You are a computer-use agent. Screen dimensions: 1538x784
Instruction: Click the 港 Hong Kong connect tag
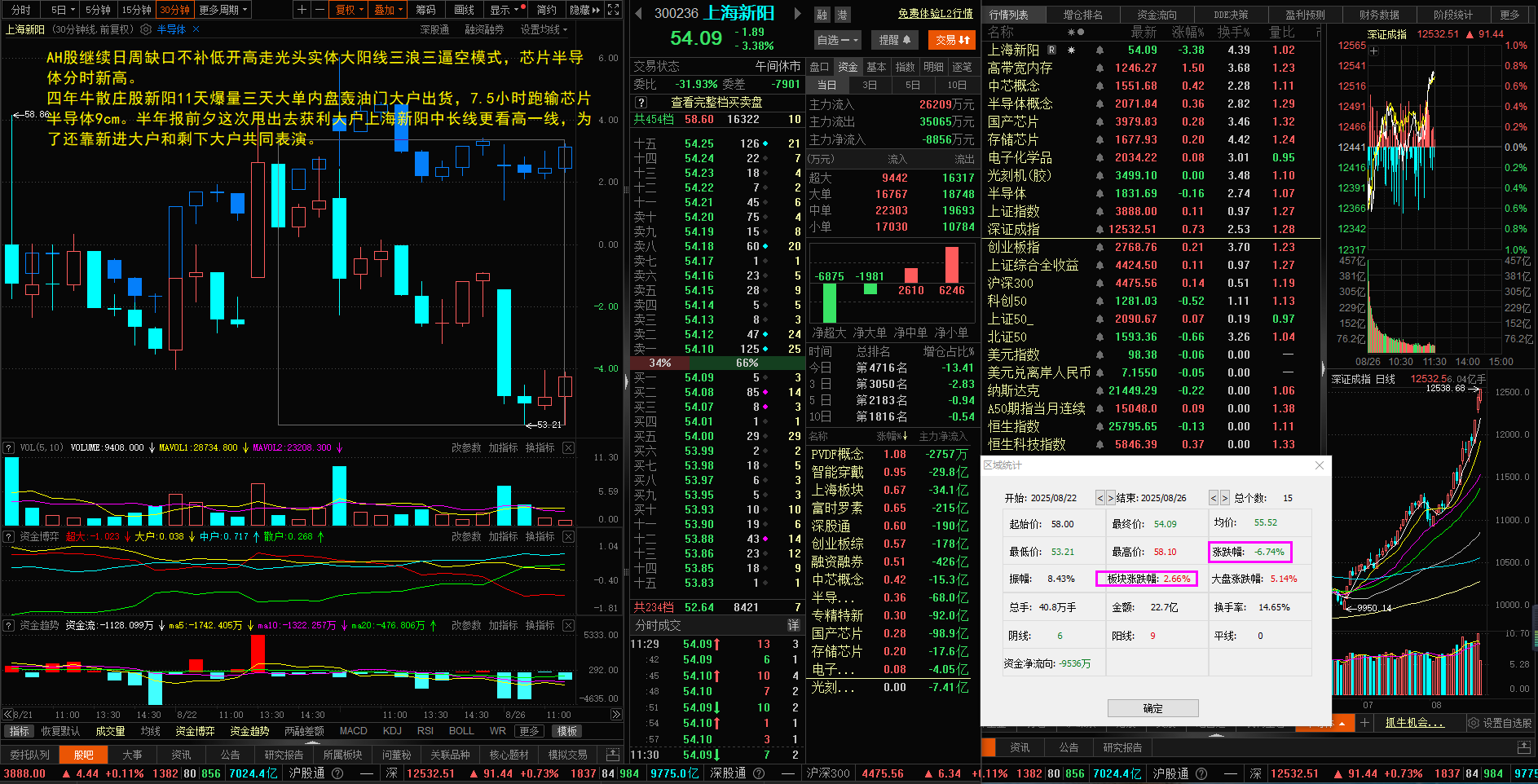click(x=842, y=15)
